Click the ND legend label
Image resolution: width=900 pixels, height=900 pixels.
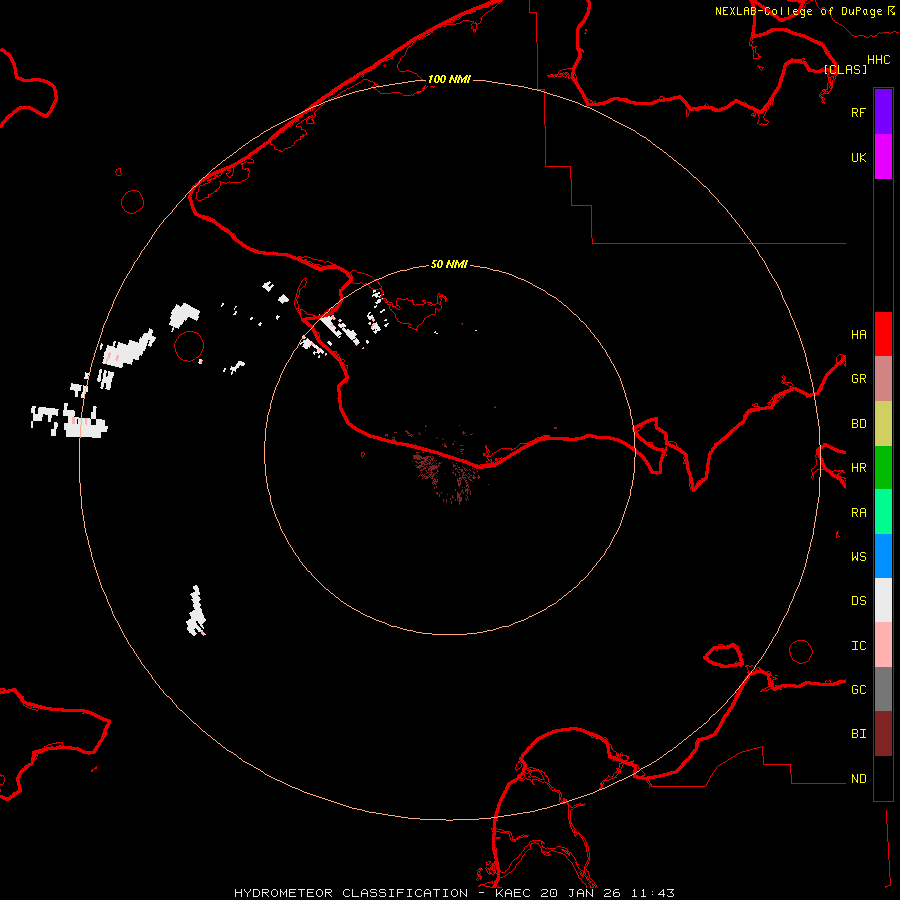(858, 778)
